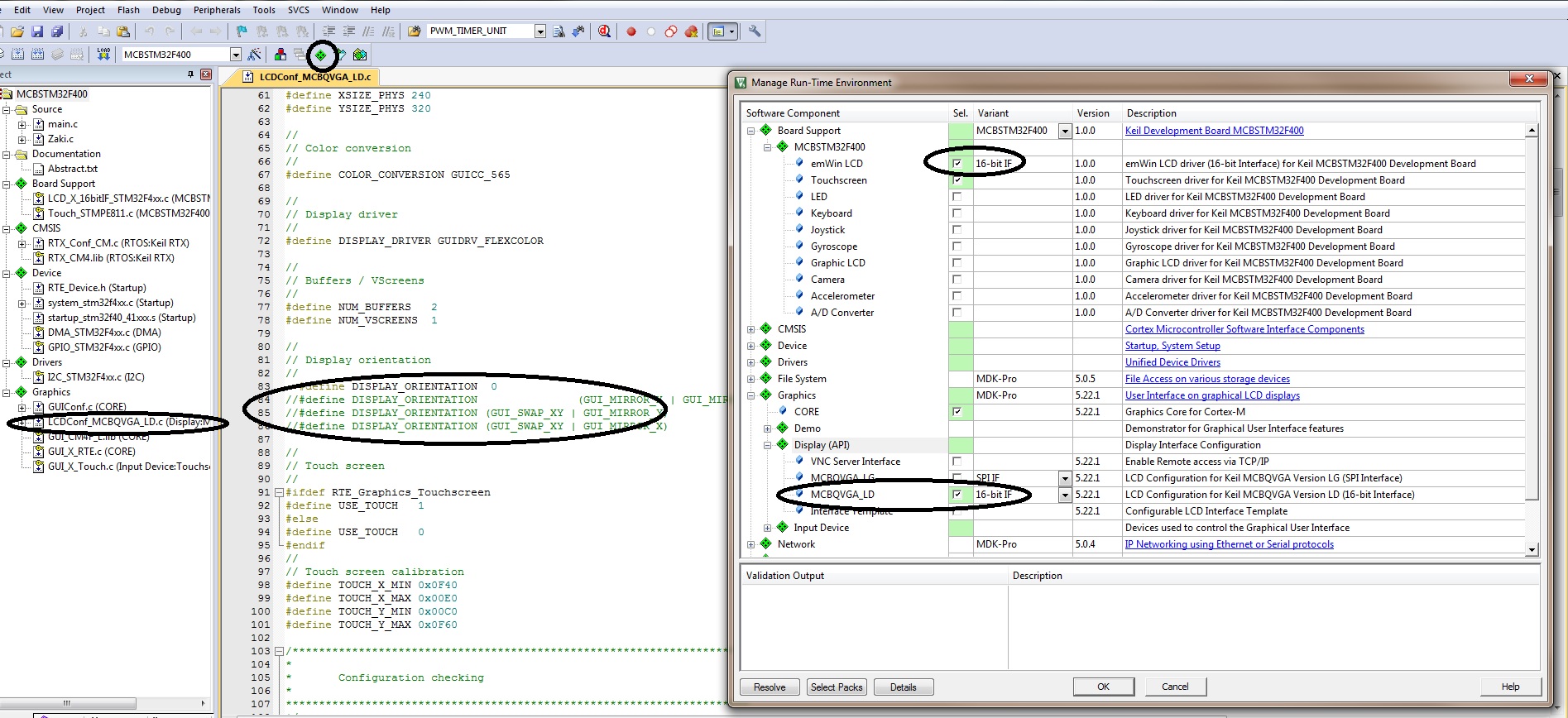1568x718 pixels.
Task: Toggle the Graphics CORE checkbox
Action: coord(957,412)
